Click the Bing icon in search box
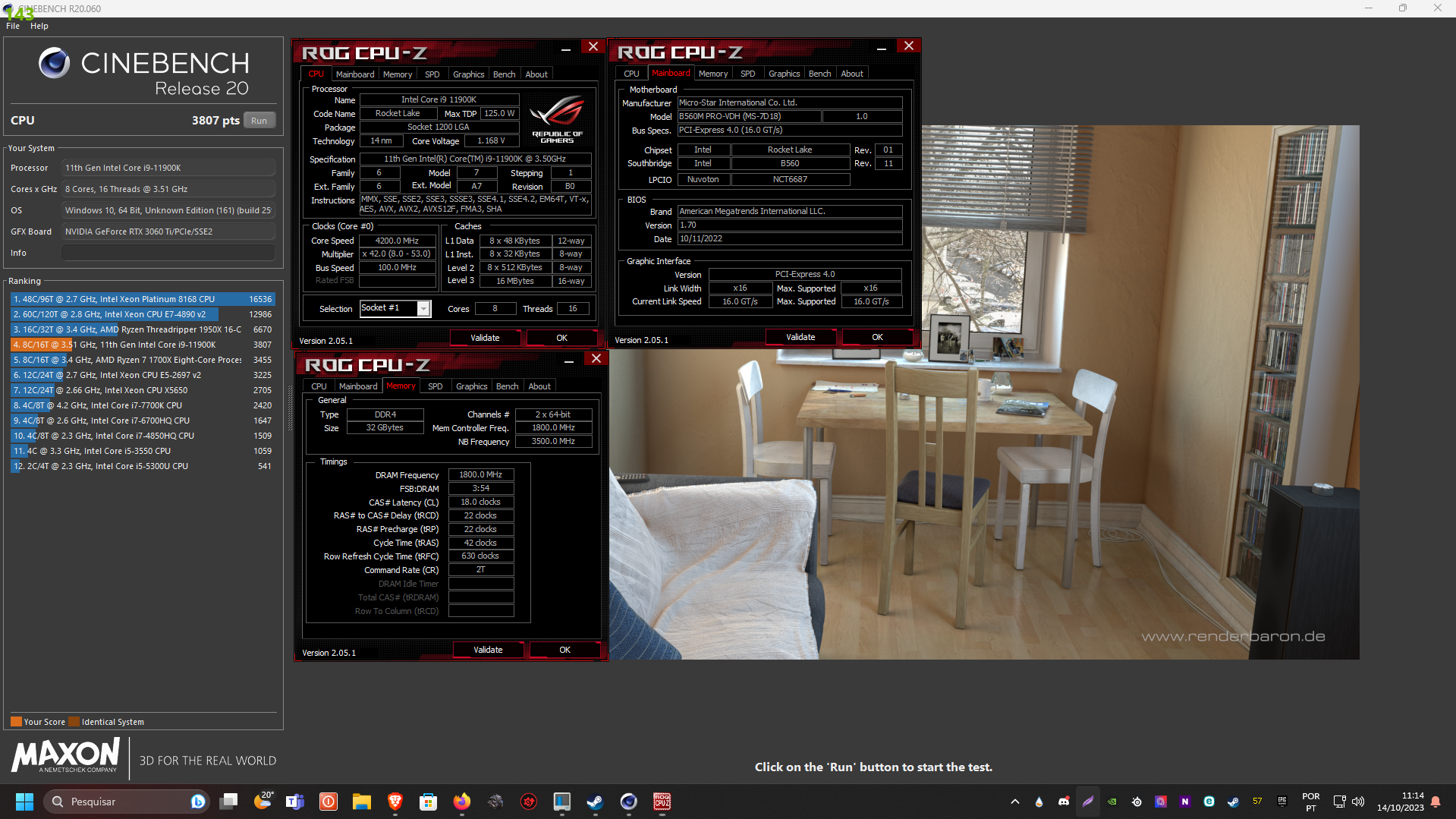 point(198,802)
